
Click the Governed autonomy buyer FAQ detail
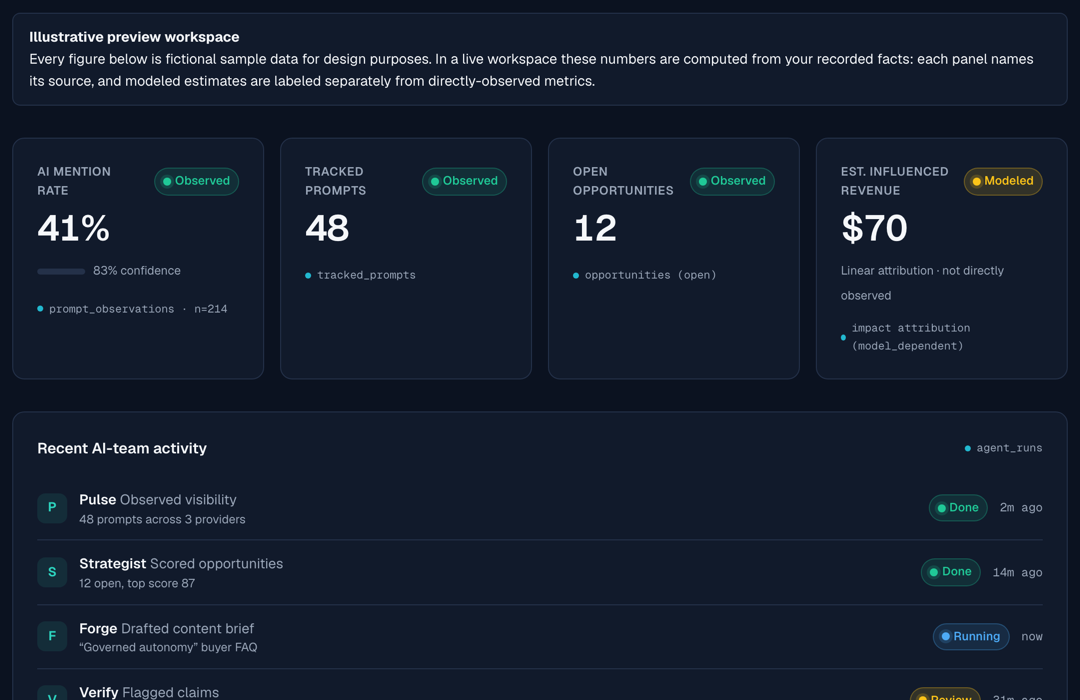click(168, 648)
